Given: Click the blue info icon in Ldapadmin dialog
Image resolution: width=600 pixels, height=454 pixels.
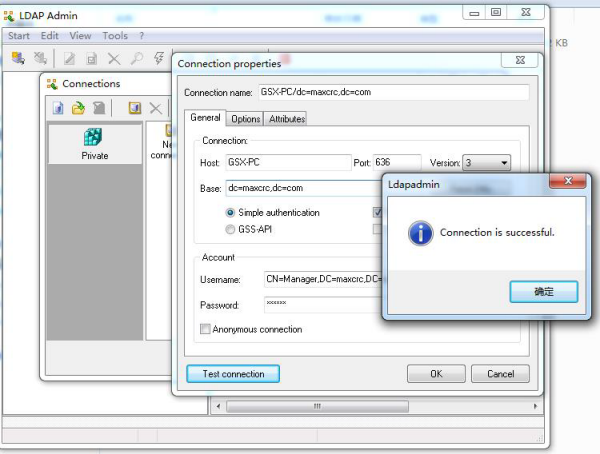Looking at the screenshot, I should (421, 232).
